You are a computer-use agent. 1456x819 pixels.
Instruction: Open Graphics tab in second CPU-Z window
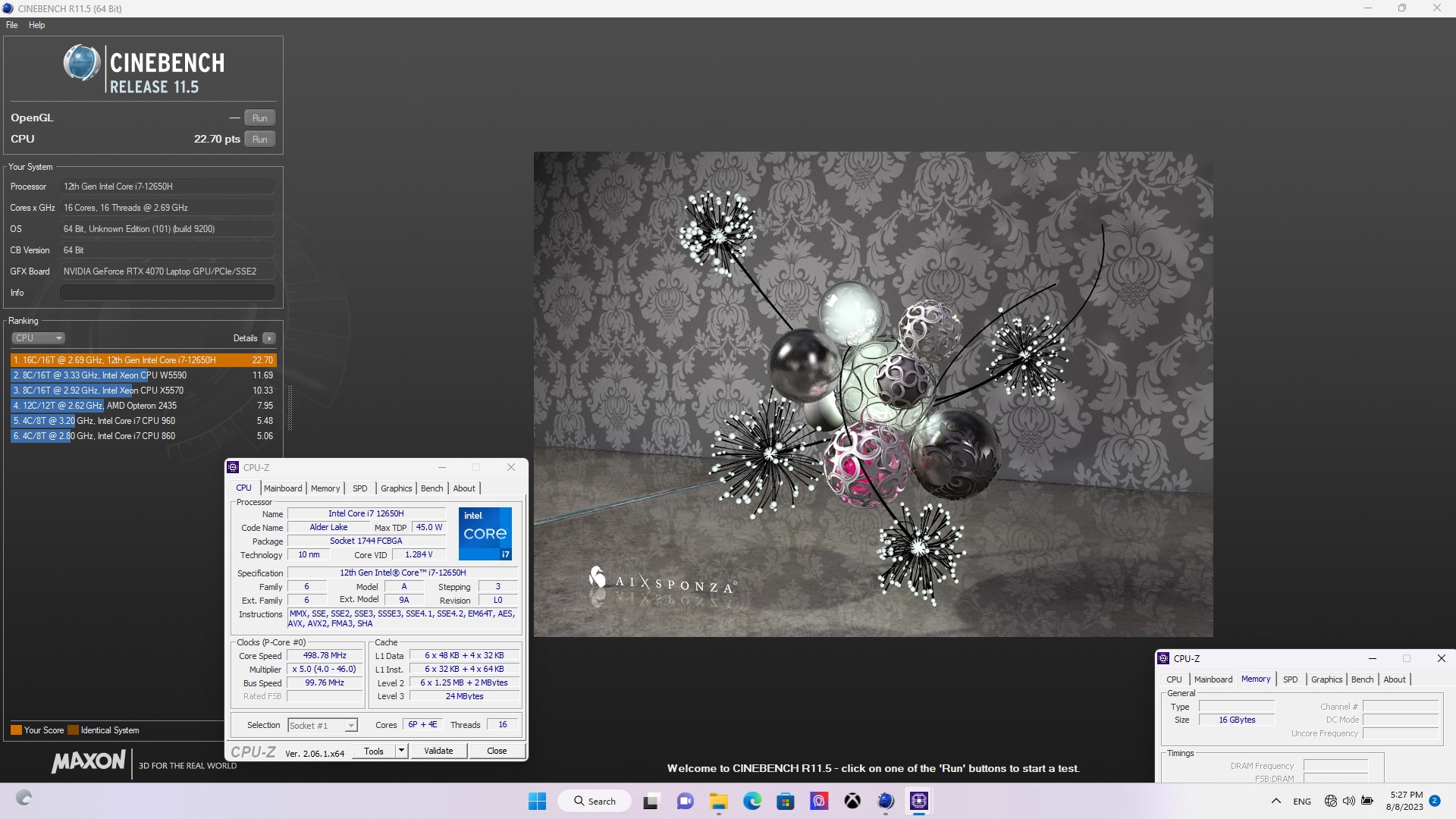pyautogui.click(x=1327, y=679)
